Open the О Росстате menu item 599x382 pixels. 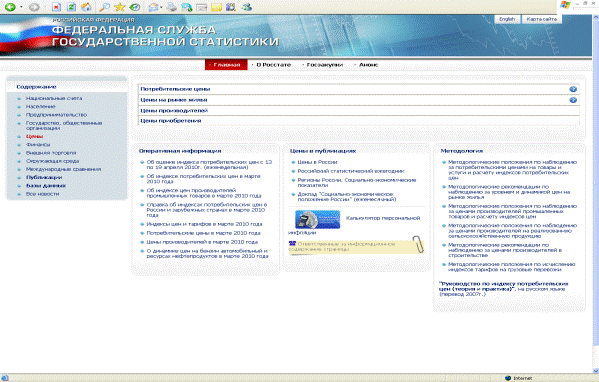click(273, 65)
